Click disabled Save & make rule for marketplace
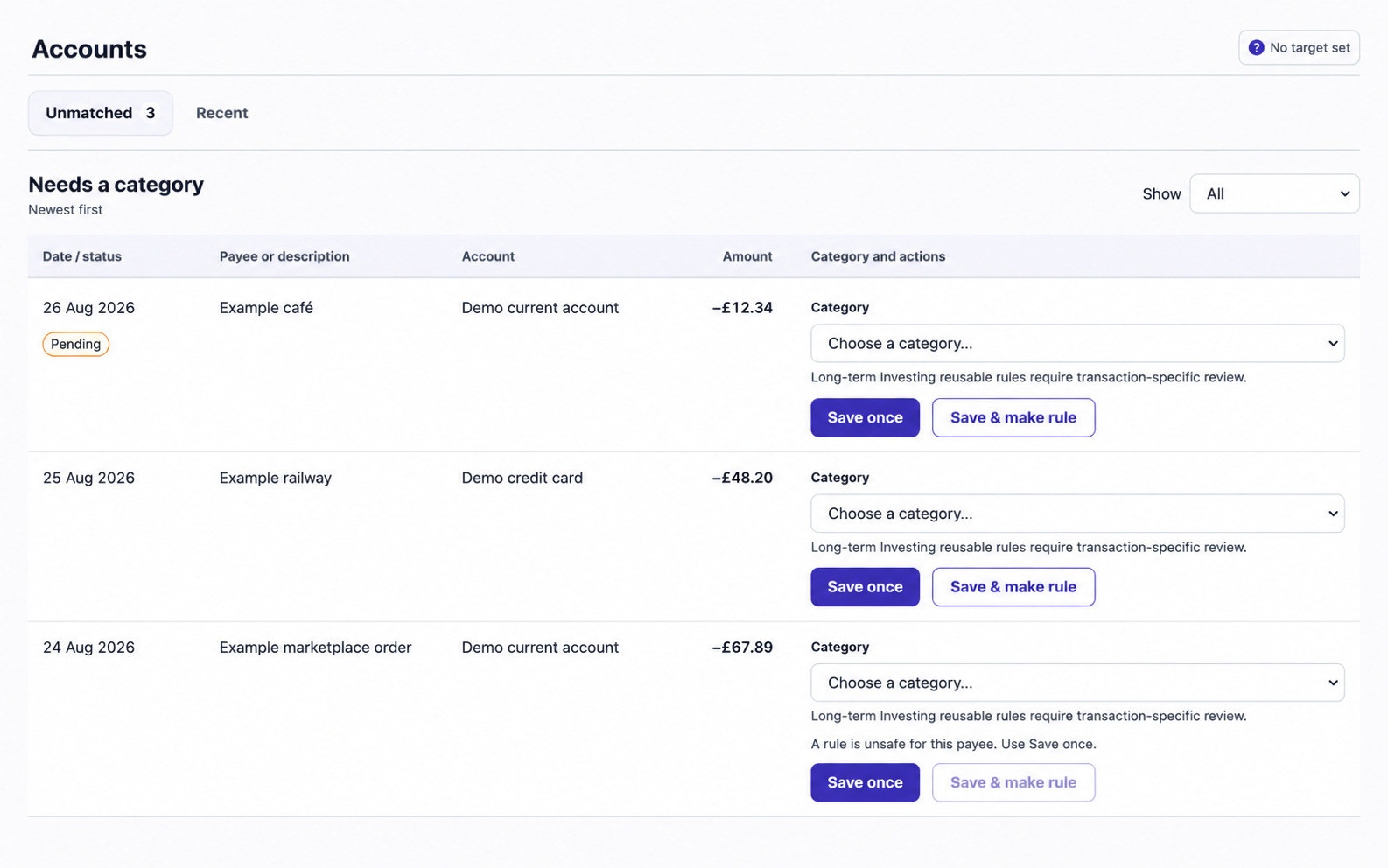This screenshot has height=868, width=1388. pos(1013,782)
